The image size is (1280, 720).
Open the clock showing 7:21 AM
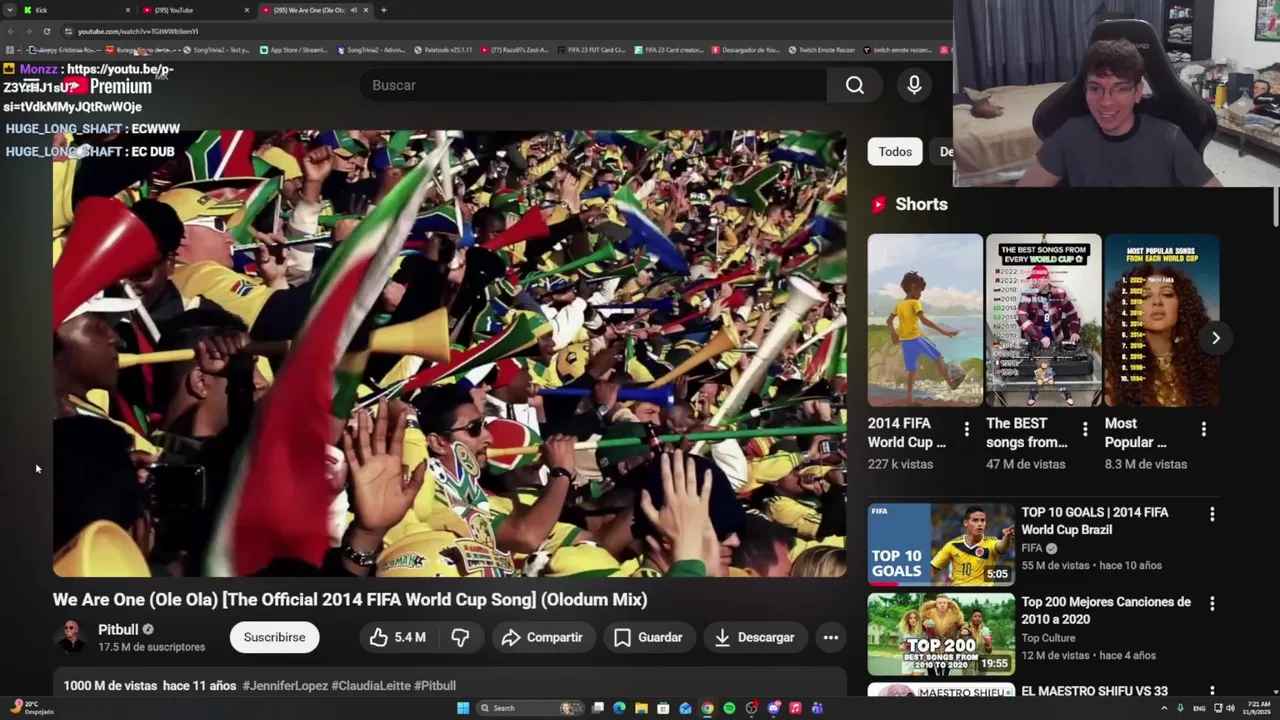[1259, 708]
